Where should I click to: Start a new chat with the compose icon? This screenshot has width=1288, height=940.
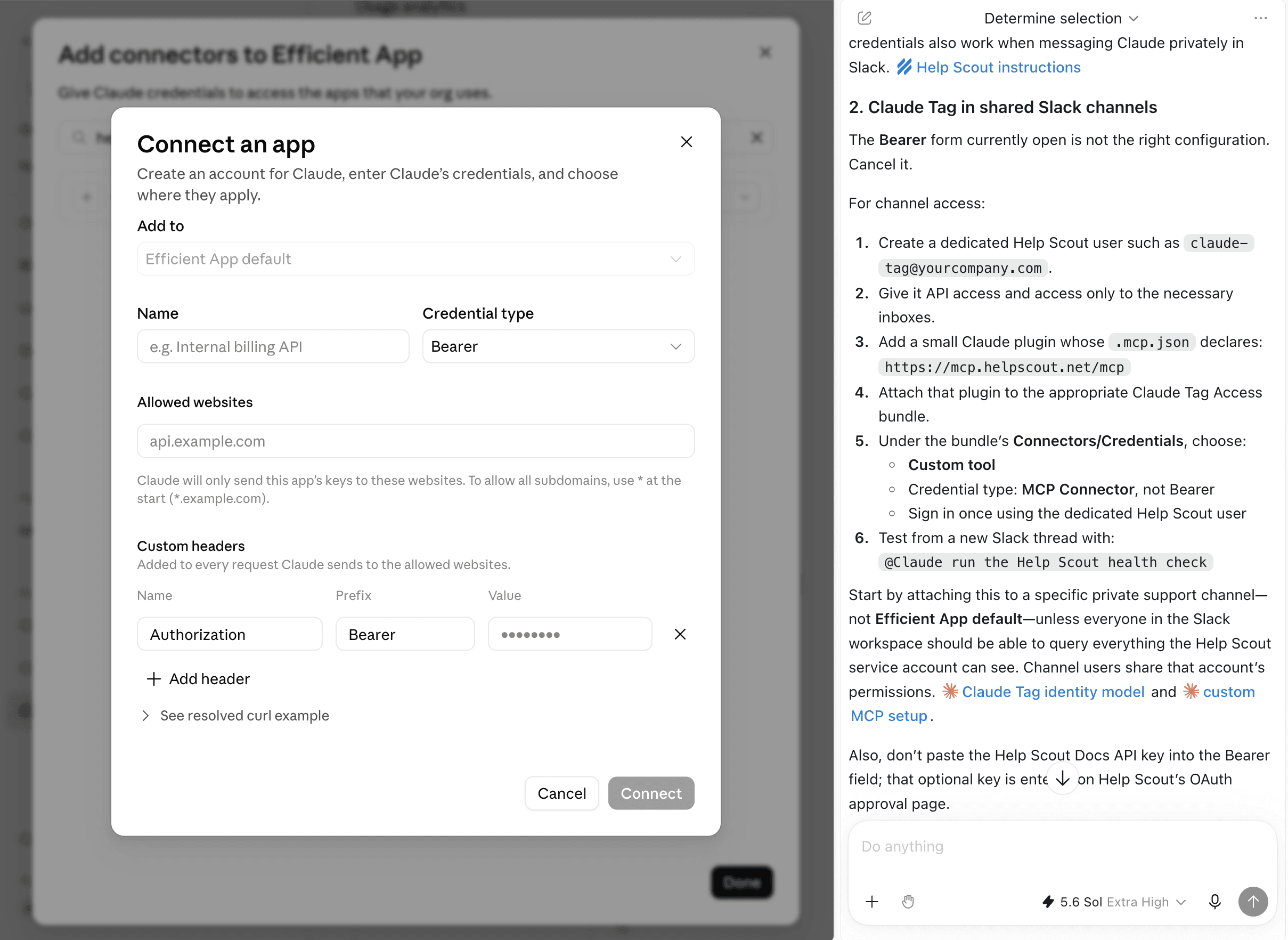[865, 18]
